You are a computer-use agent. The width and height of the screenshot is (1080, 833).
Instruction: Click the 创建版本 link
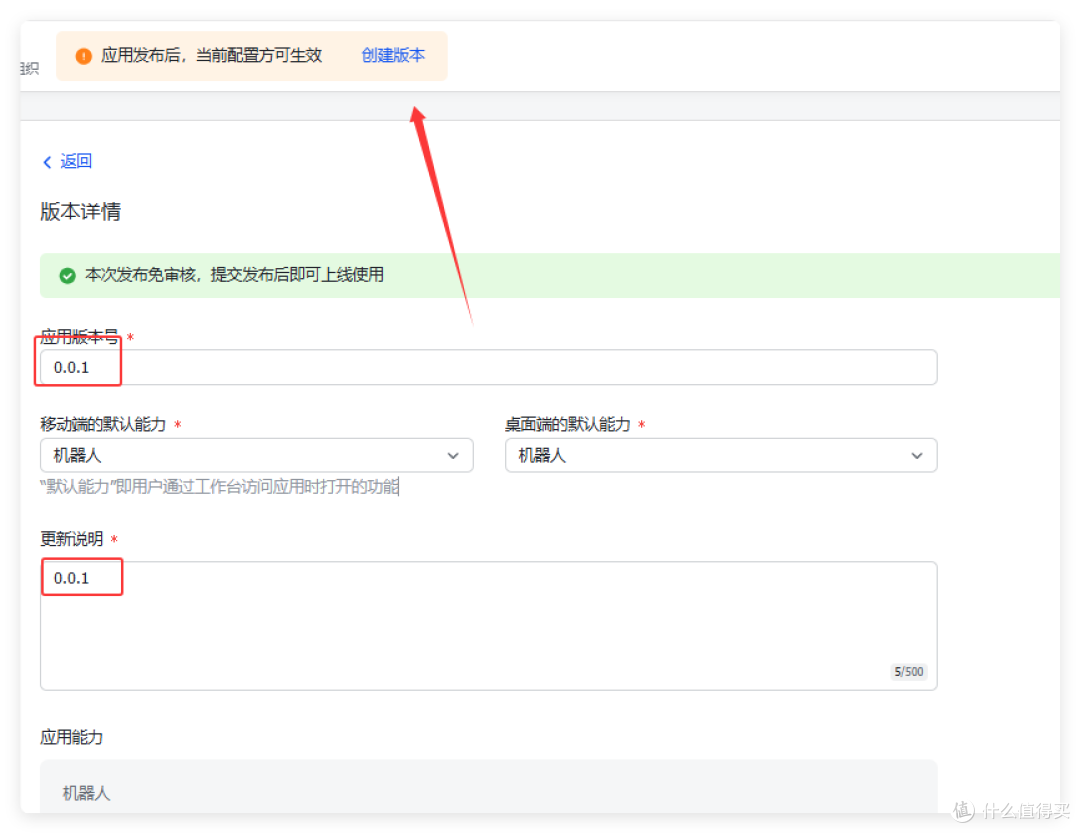(x=393, y=55)
